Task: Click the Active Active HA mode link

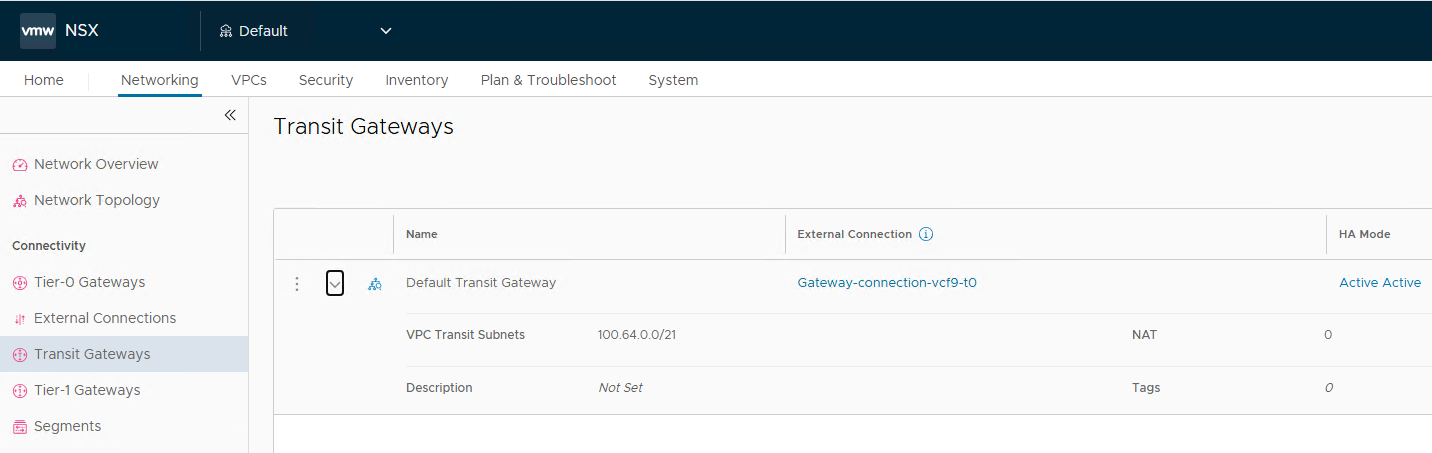Action: [x=1380, y=283]
